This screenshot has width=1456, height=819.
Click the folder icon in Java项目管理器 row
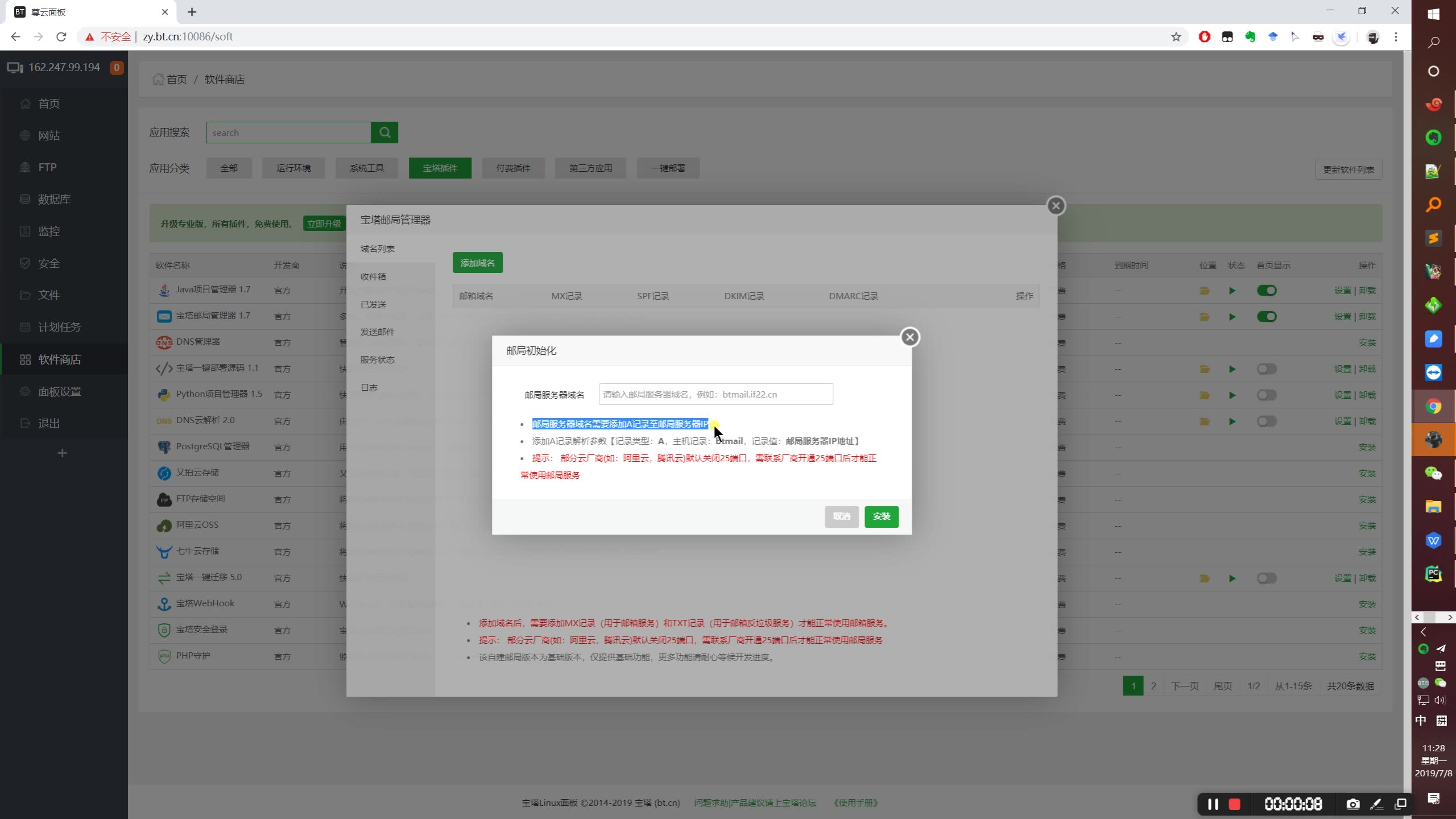click(1205, 291)
